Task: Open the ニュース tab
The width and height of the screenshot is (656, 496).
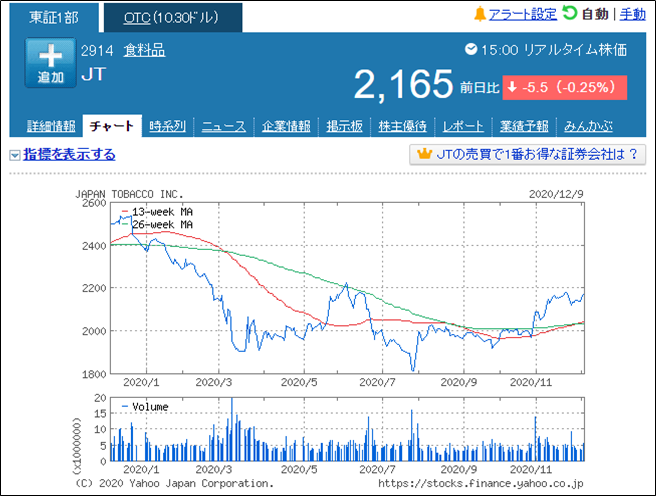Action: click(x=224, y=126)
